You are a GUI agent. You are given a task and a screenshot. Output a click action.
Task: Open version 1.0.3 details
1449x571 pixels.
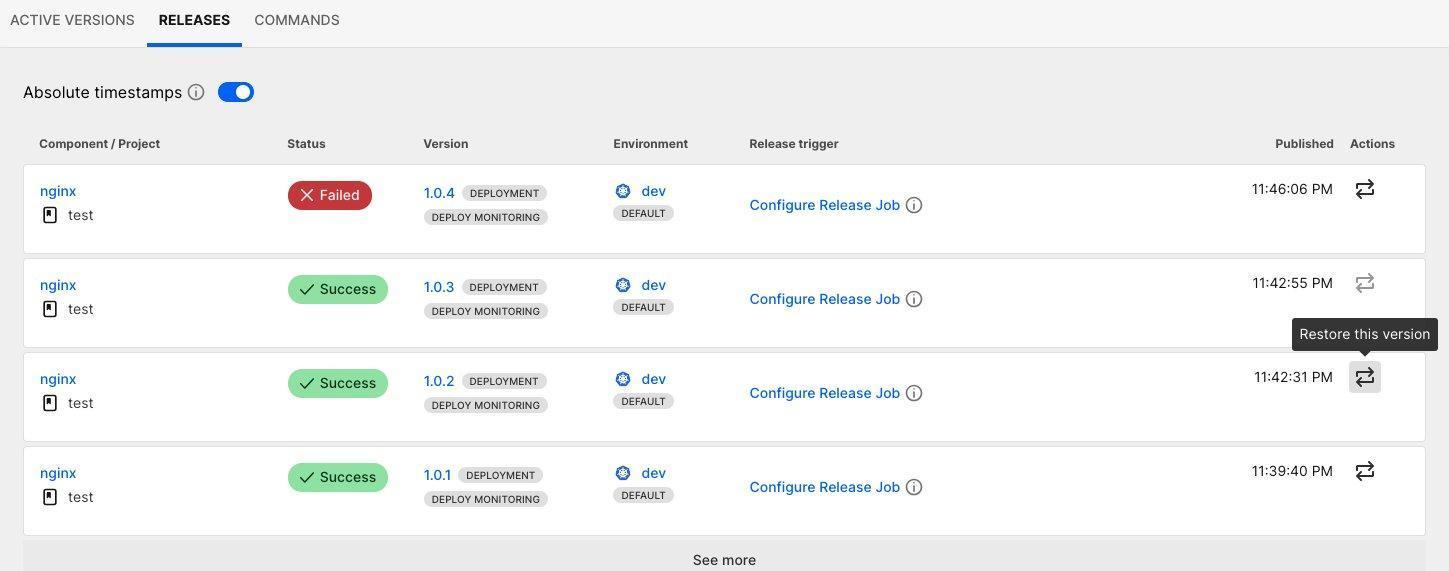click(x=439, y=287)
